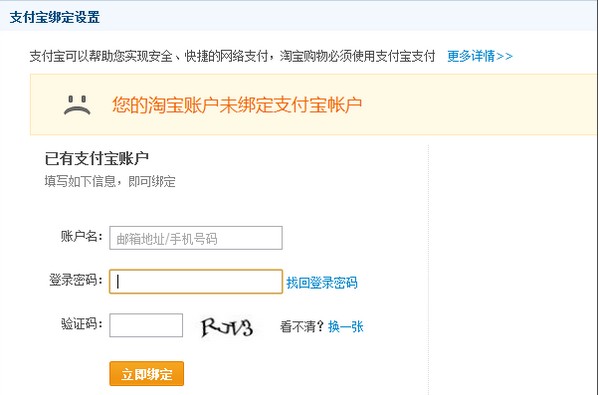Focus the 账户名 email/phone input field
This screenshot has width=599, height=395.
tap(196, 238)
